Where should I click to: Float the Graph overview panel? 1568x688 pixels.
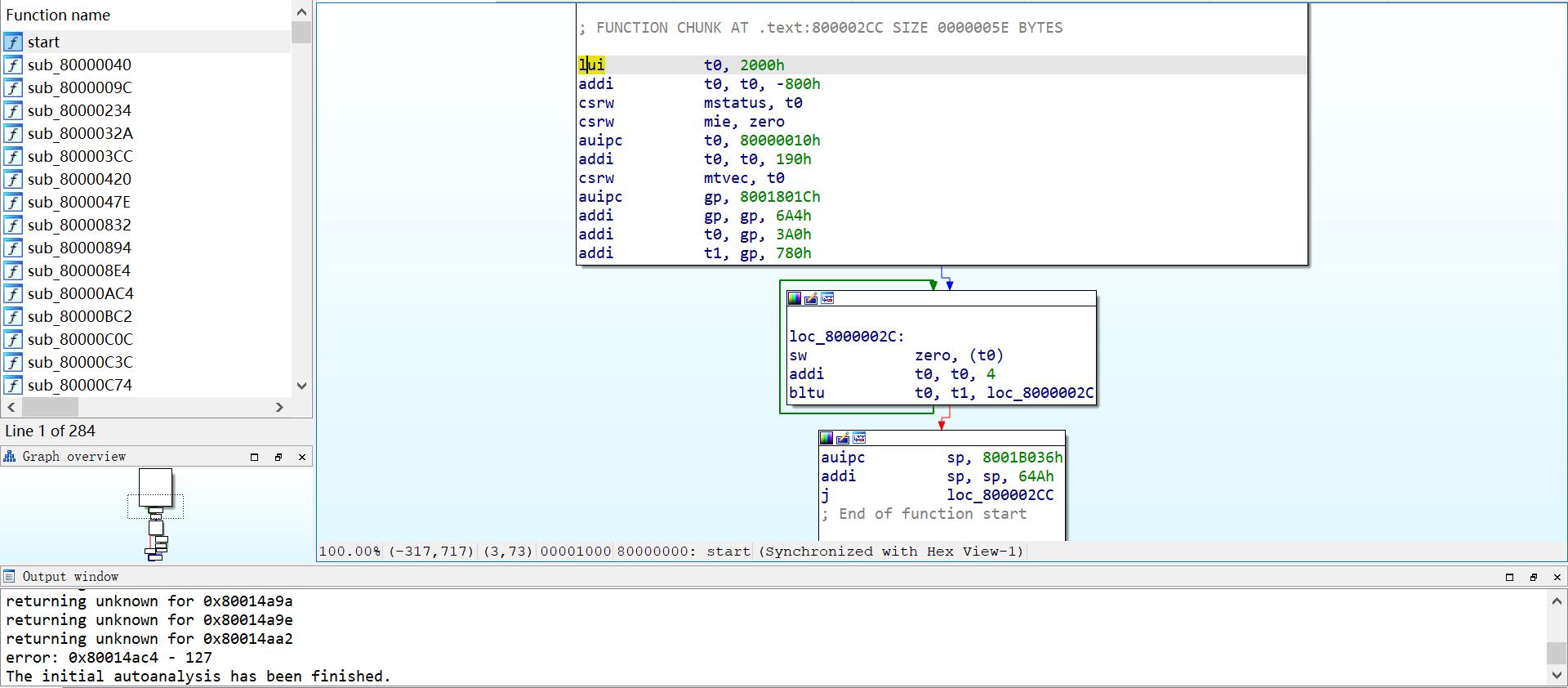pos(278,457)
